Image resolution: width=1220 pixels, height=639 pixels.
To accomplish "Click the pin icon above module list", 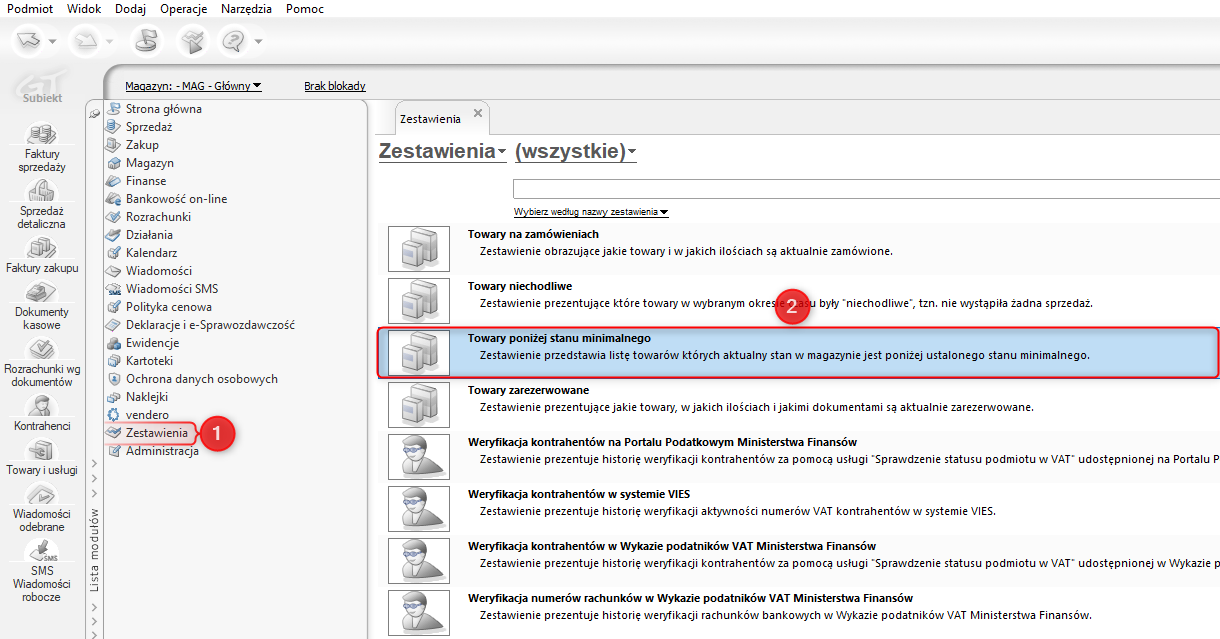I will (95, 114).
